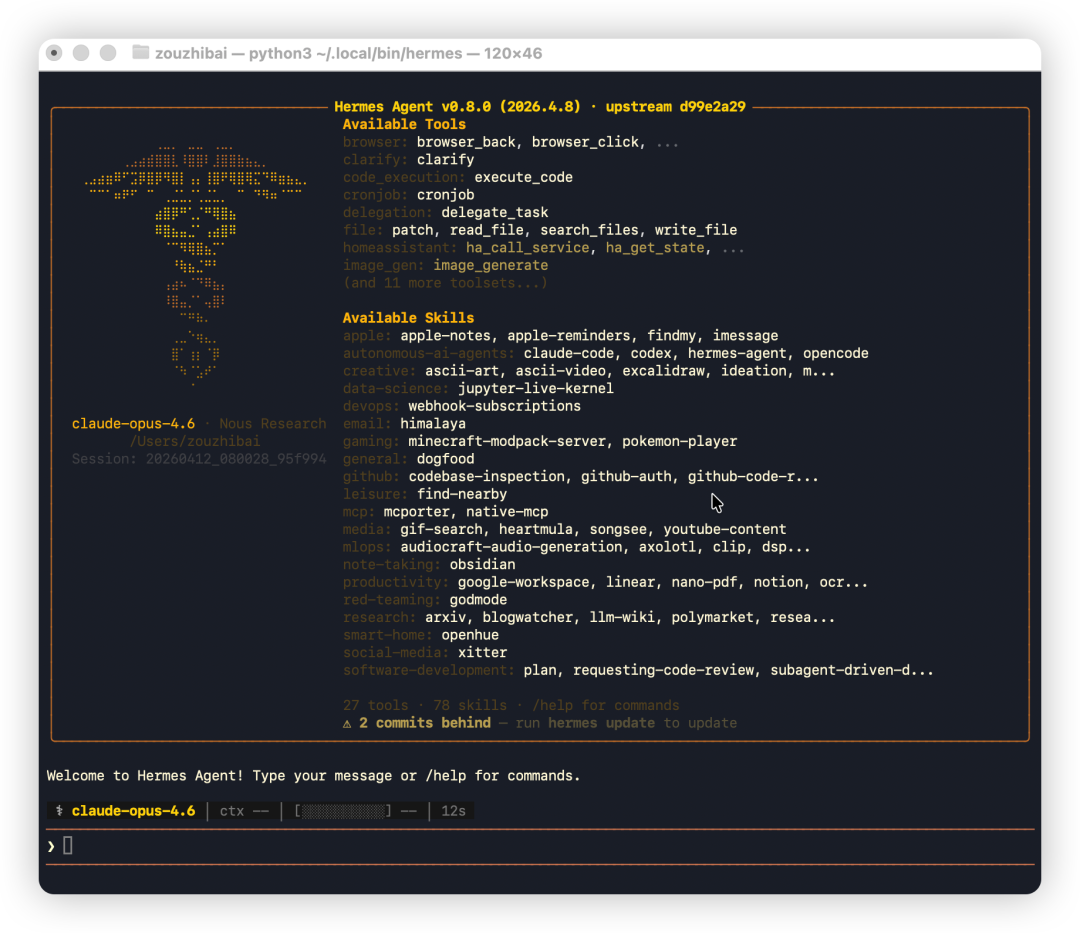Select 'browser_click' tool name

pos(585,142)
